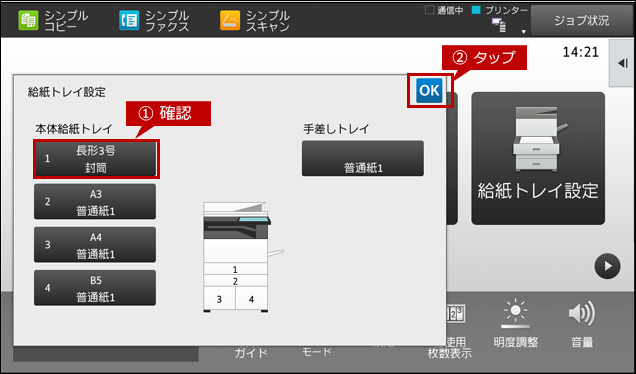The image size is (636, 374).
Task: Open the Job Status (ジョブ状況) button
Action: (x=581, y=21)
